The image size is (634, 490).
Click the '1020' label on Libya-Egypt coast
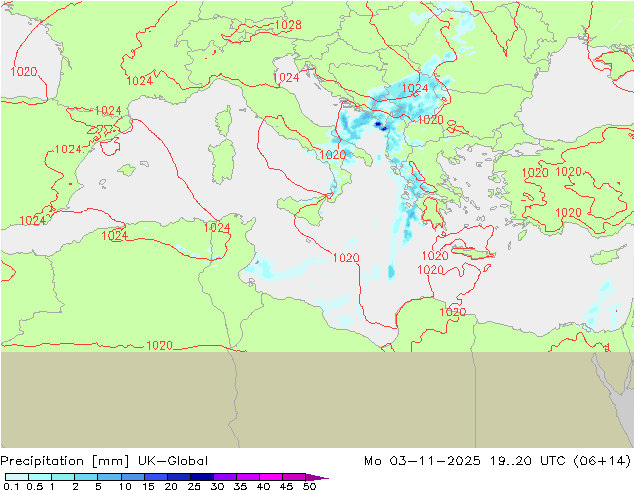[452, 312]
